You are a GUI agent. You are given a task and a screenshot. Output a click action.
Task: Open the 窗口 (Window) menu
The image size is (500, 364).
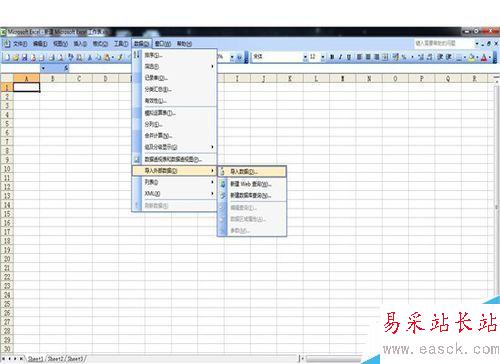coord(163,44)
